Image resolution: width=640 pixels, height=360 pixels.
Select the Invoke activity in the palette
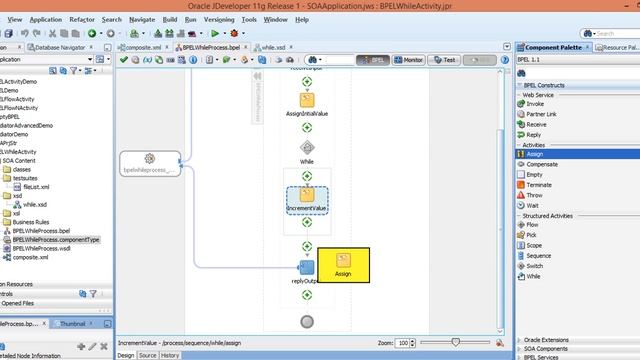pos(531,104)
